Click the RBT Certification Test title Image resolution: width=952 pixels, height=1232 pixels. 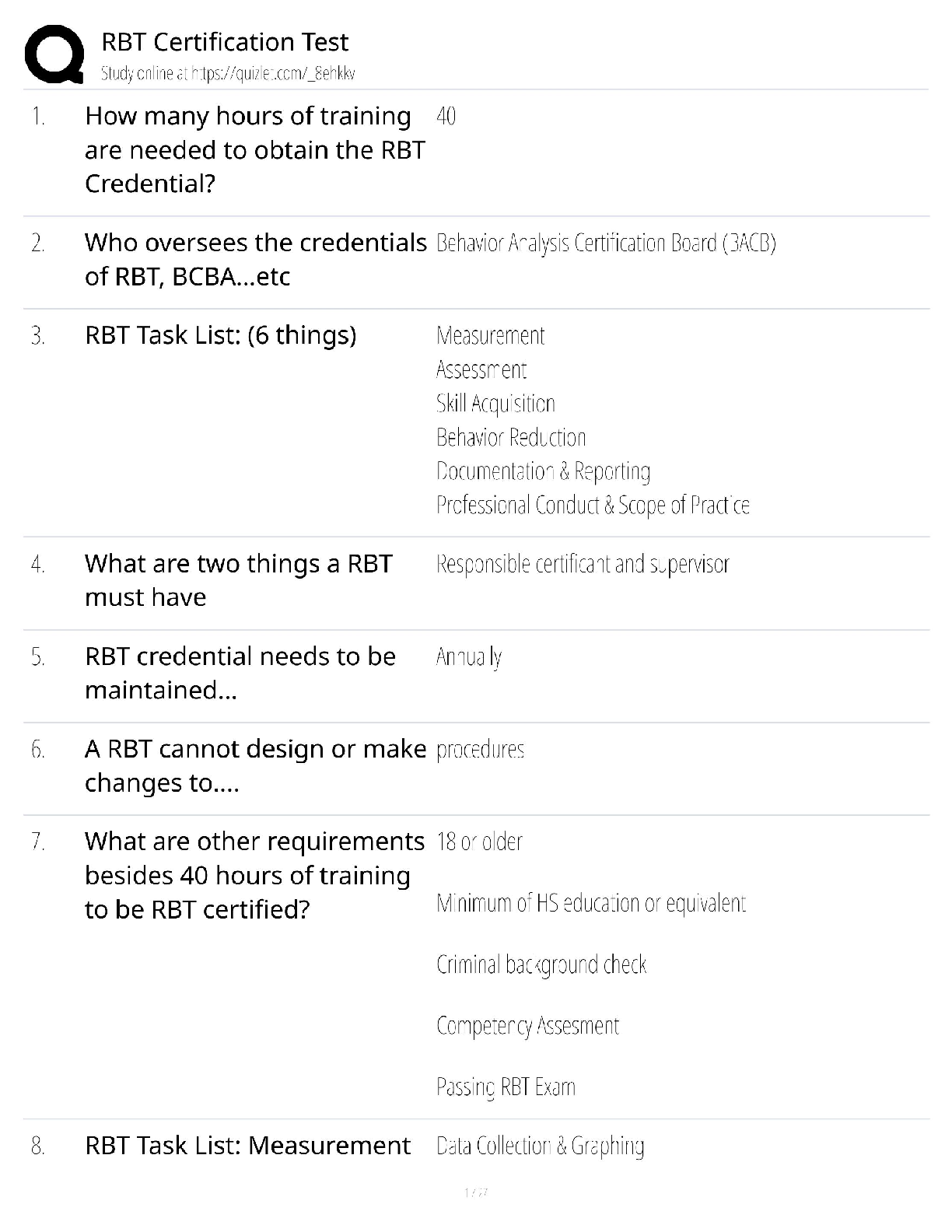pyautogui.click(x=225, y=42)
